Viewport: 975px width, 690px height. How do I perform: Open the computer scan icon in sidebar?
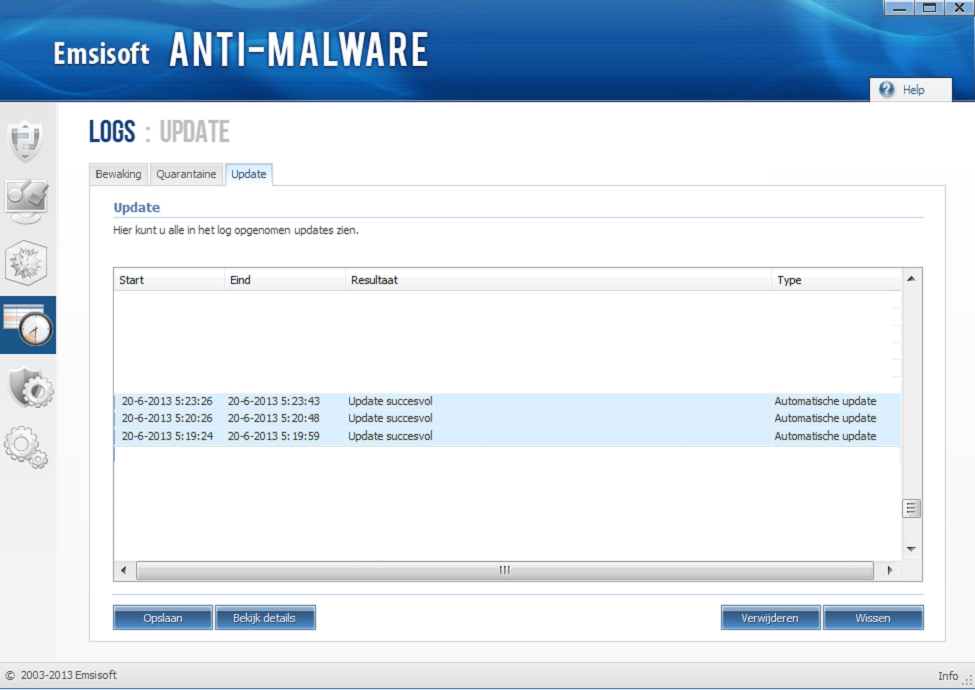pyautogui.click(x=26, y=201)
